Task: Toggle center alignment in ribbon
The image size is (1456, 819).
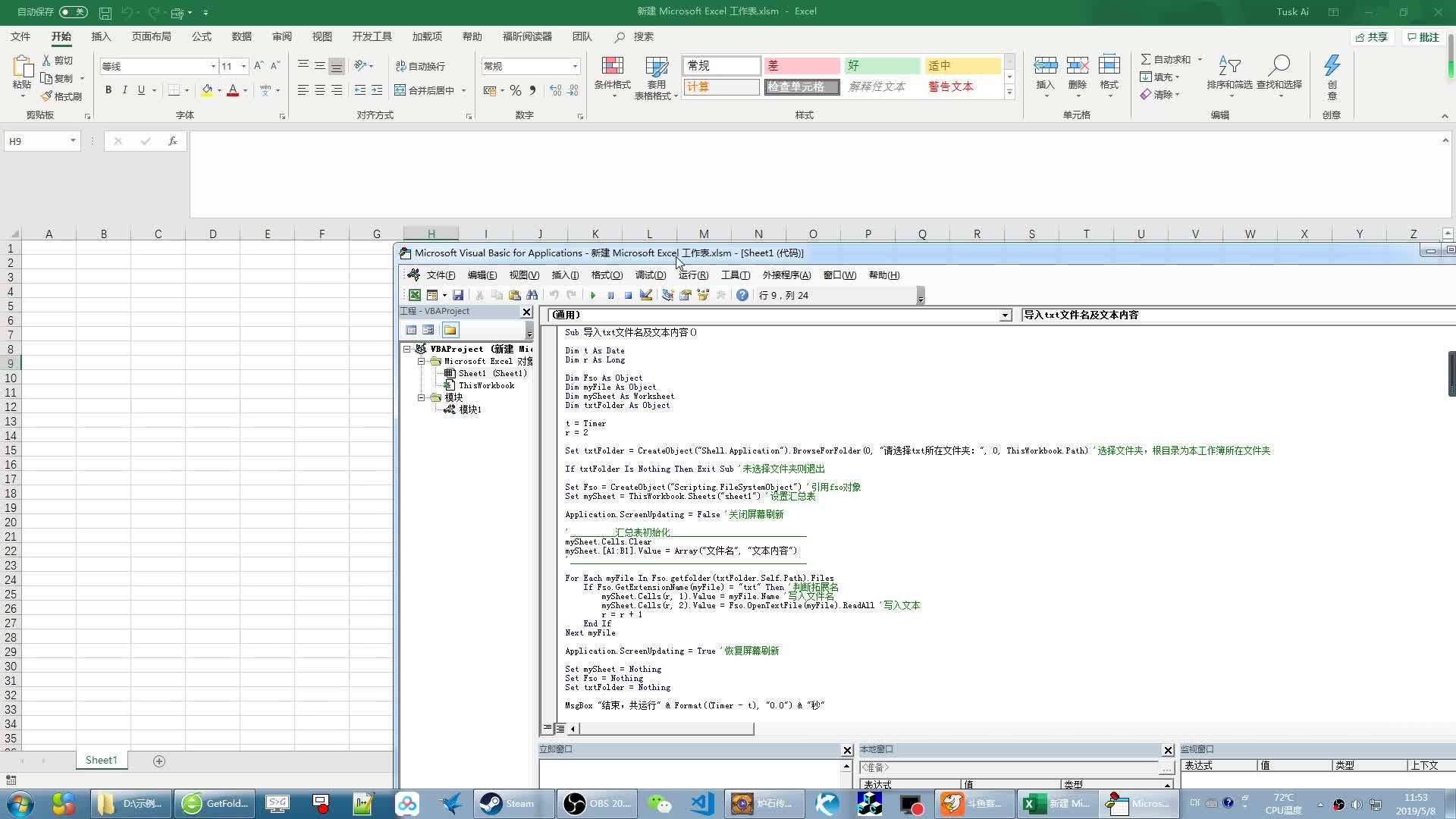Action: 320,90
